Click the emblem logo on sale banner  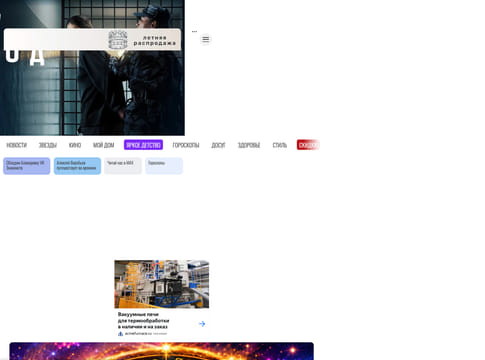coord(118,40)
